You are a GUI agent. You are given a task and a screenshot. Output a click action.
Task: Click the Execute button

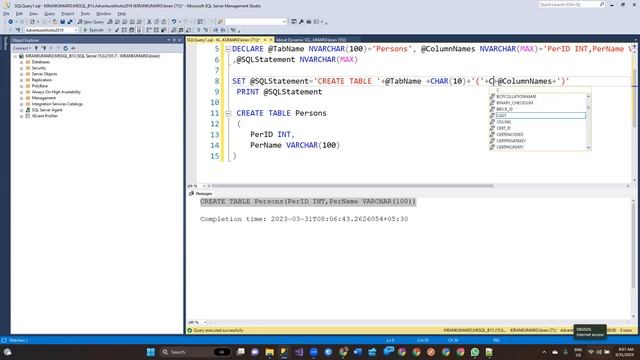93,30
